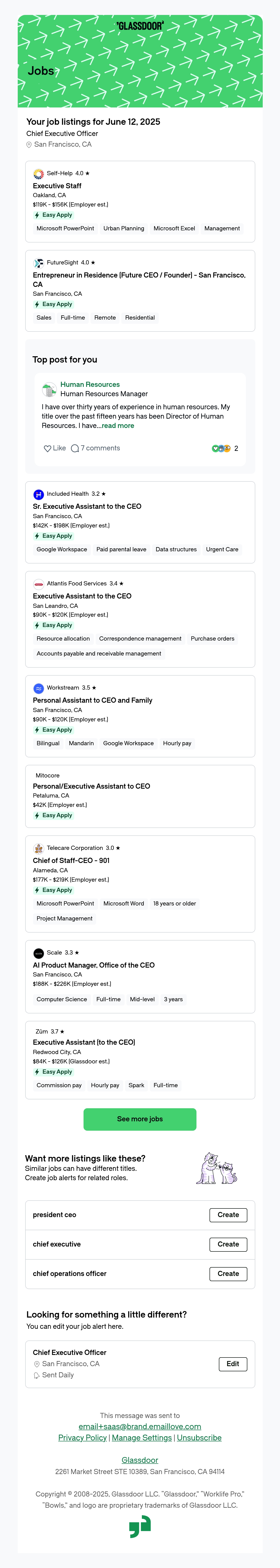Open the Manage Settings link
Viewport: 280px width, 1568px height.
coord(142,1438)
